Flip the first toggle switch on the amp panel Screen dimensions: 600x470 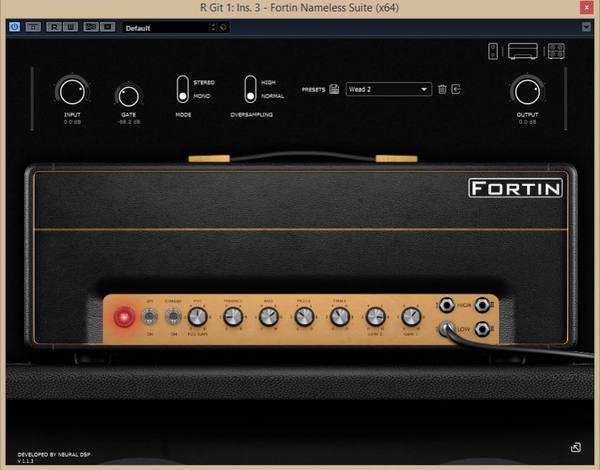150,317
